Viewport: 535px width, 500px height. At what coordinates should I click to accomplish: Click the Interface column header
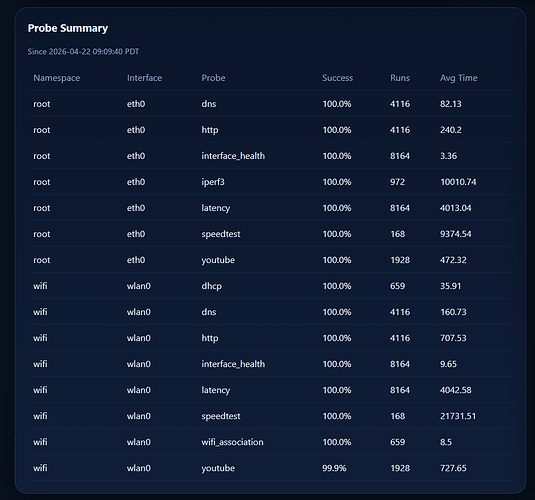[144, 78]
